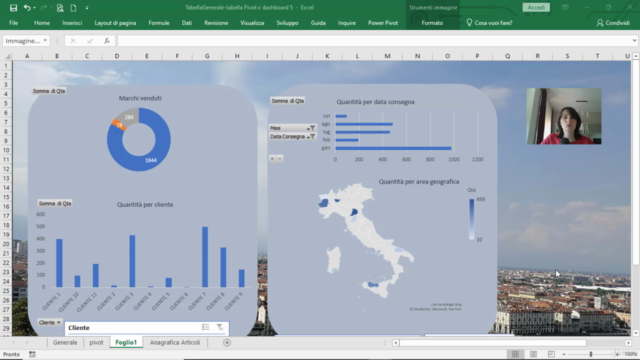
Task: Click the Undo arrow icon
Action: [x=27, y=8]
